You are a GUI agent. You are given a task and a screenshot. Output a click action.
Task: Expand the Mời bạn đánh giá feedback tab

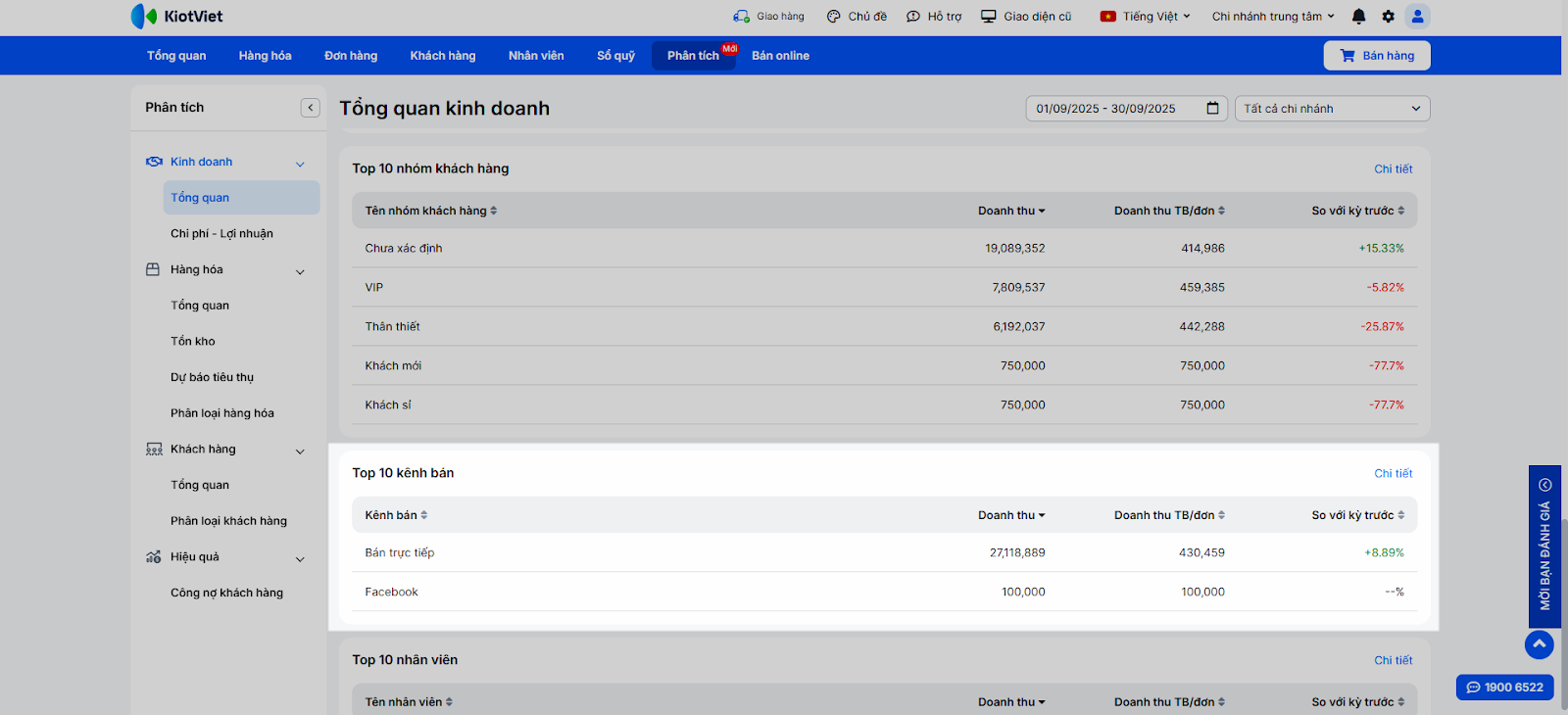coord(1544,547)
